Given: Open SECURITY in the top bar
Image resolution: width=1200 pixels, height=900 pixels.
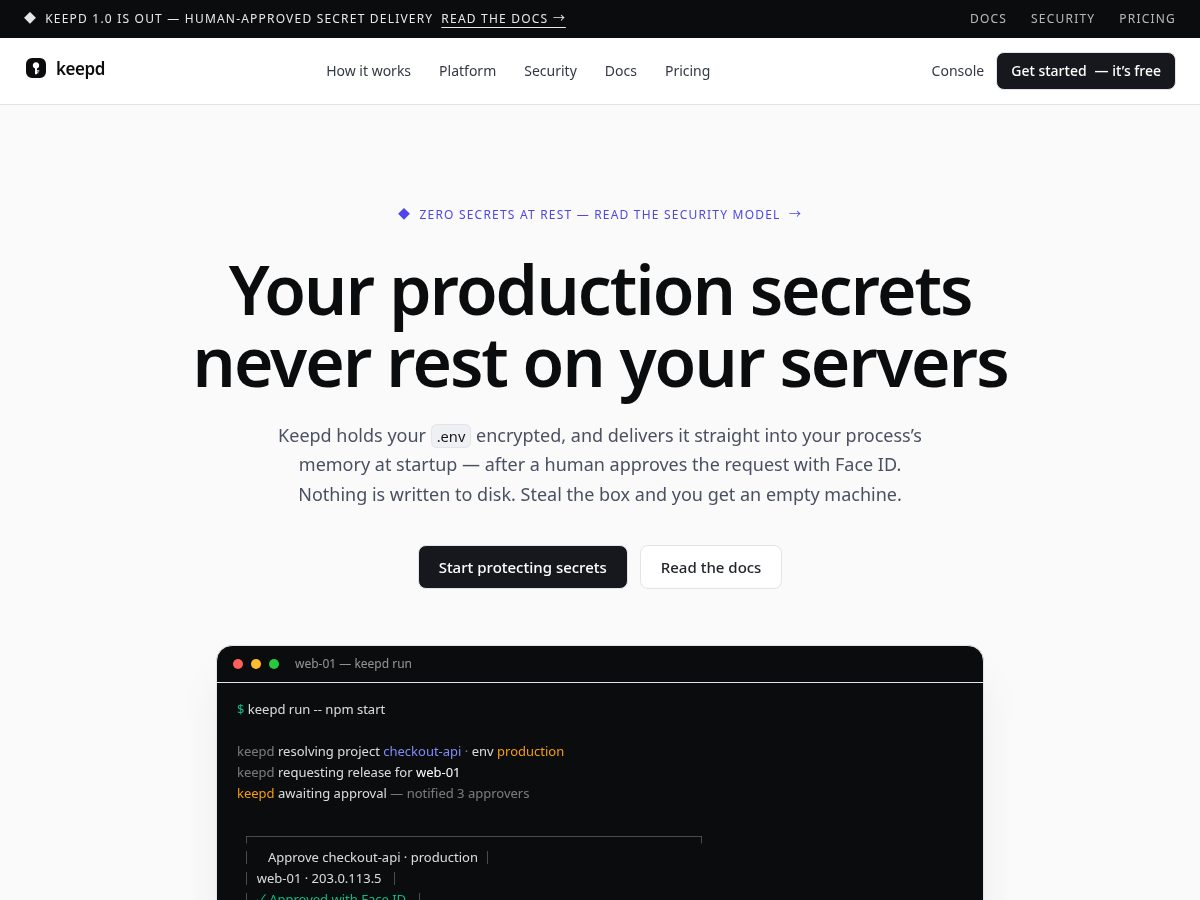Looking at the screenshot, I should click(x=1063, y=19).
